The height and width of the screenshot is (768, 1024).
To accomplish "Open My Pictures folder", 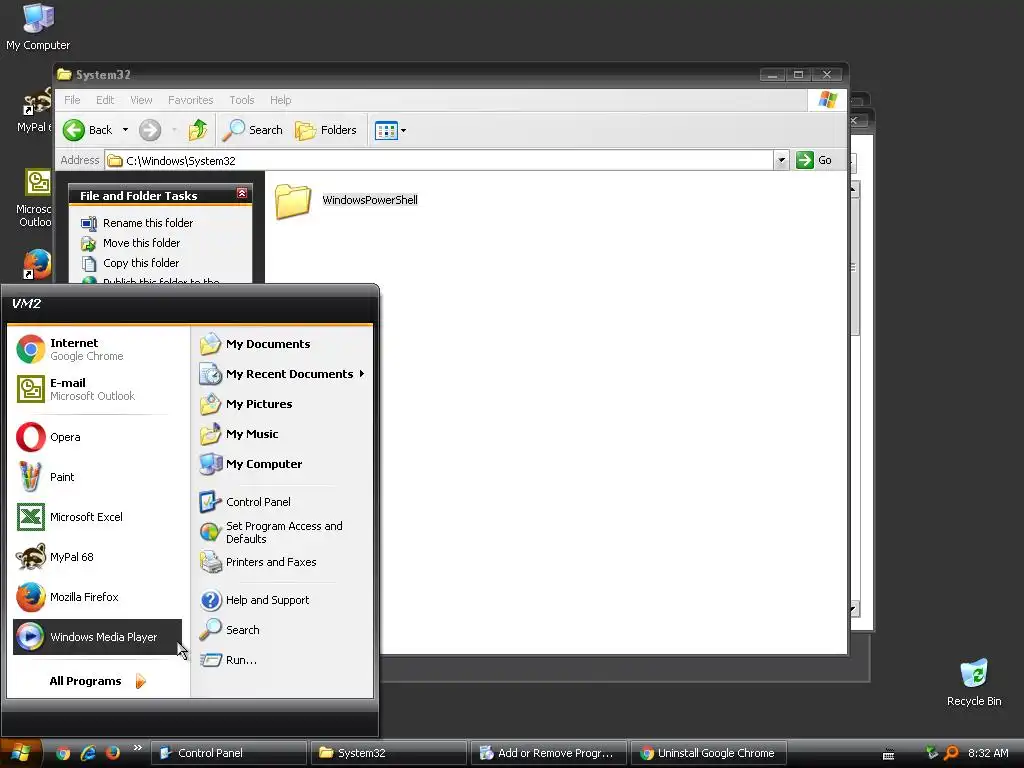I will (x=282, y=404).
